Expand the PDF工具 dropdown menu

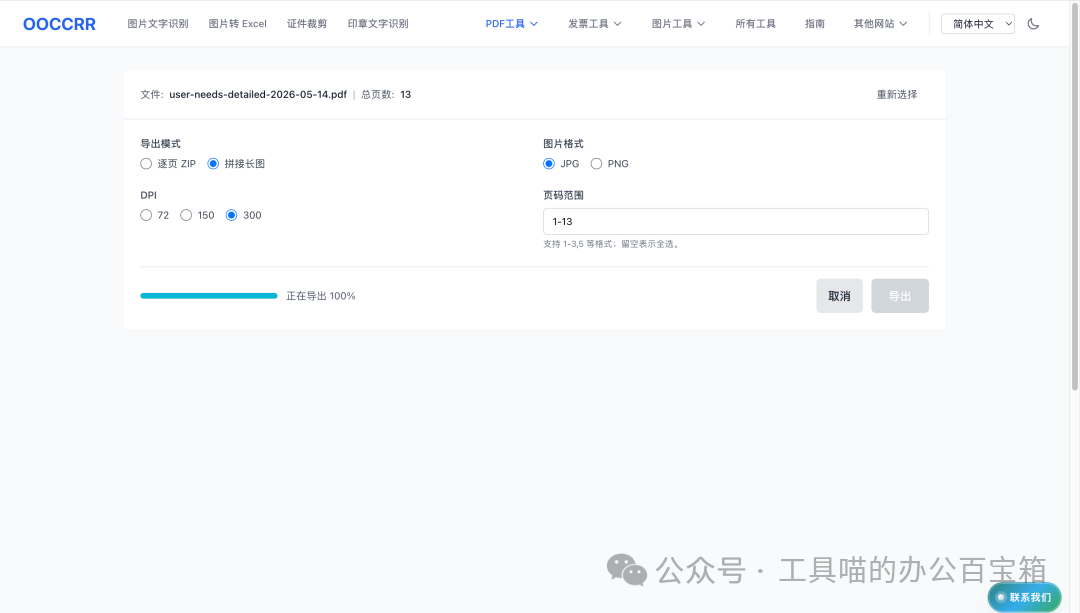[x=512, y=23]
